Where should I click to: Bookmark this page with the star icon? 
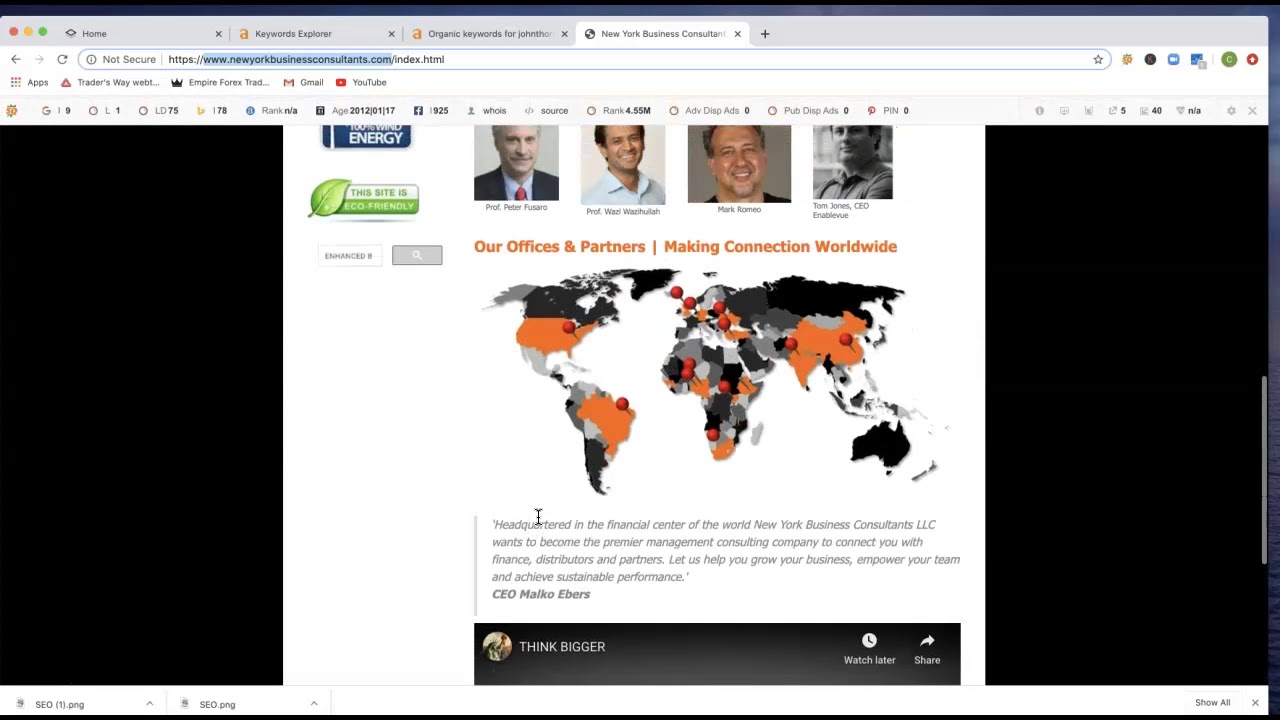(x=1098, y=59)
